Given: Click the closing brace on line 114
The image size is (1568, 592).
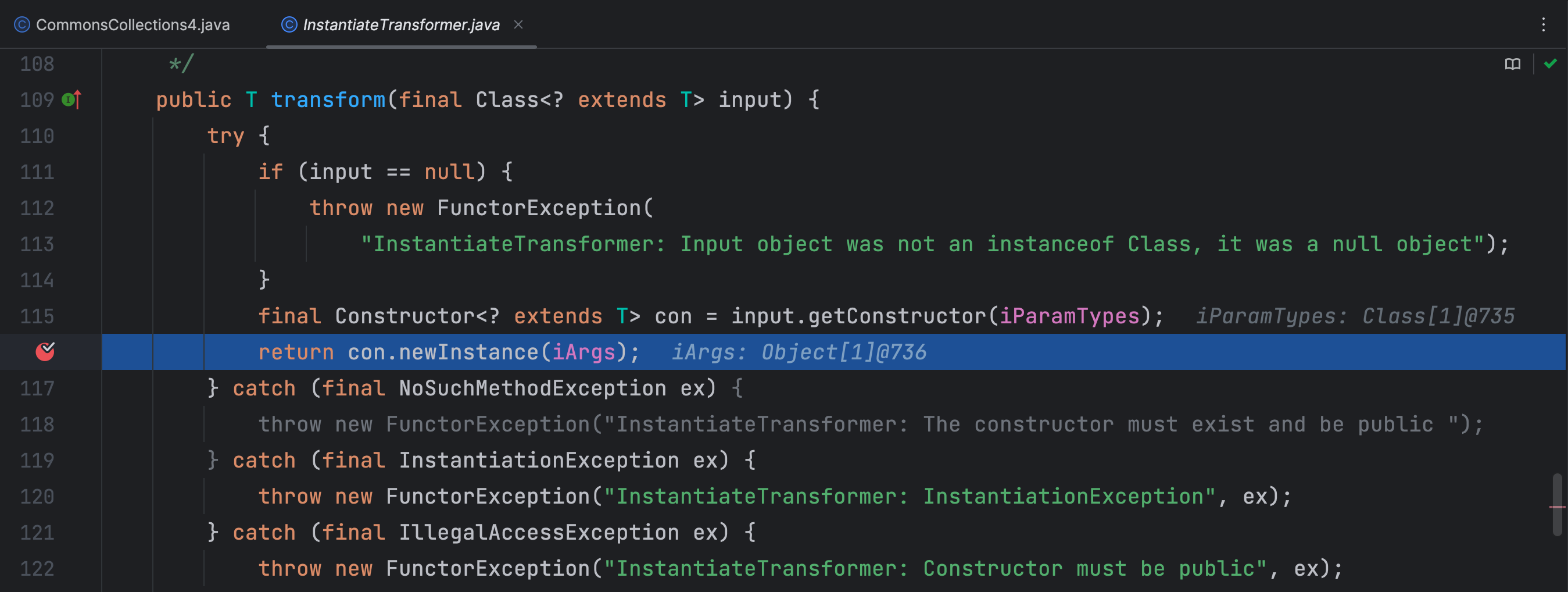Looking at the screenshot, I should point(264,280).
